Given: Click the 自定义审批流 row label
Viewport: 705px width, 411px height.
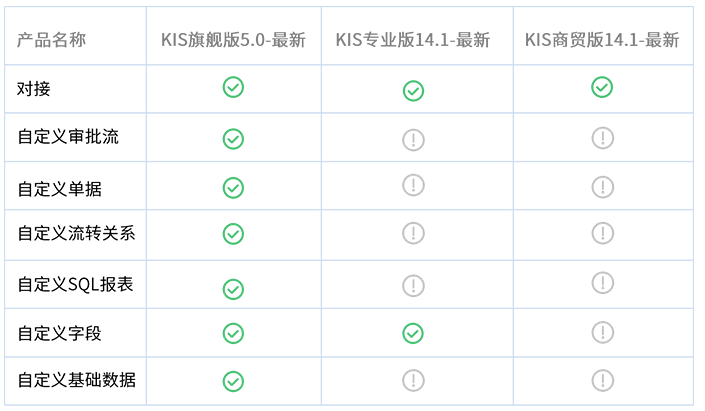Looking at the screenshot, I should [x=68, y=137].
